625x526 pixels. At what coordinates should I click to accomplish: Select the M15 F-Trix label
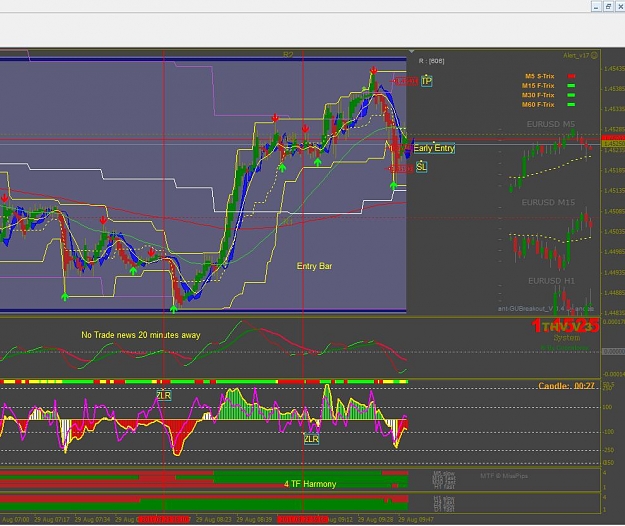(538, 86)
